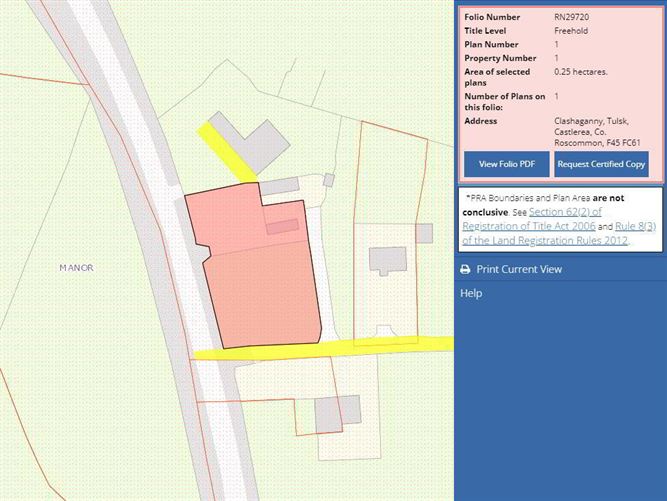The width and height of the screenshot is (667, 501).
Task: Click the pink highlighted folio parcel on map
Action: click(260, 290)
